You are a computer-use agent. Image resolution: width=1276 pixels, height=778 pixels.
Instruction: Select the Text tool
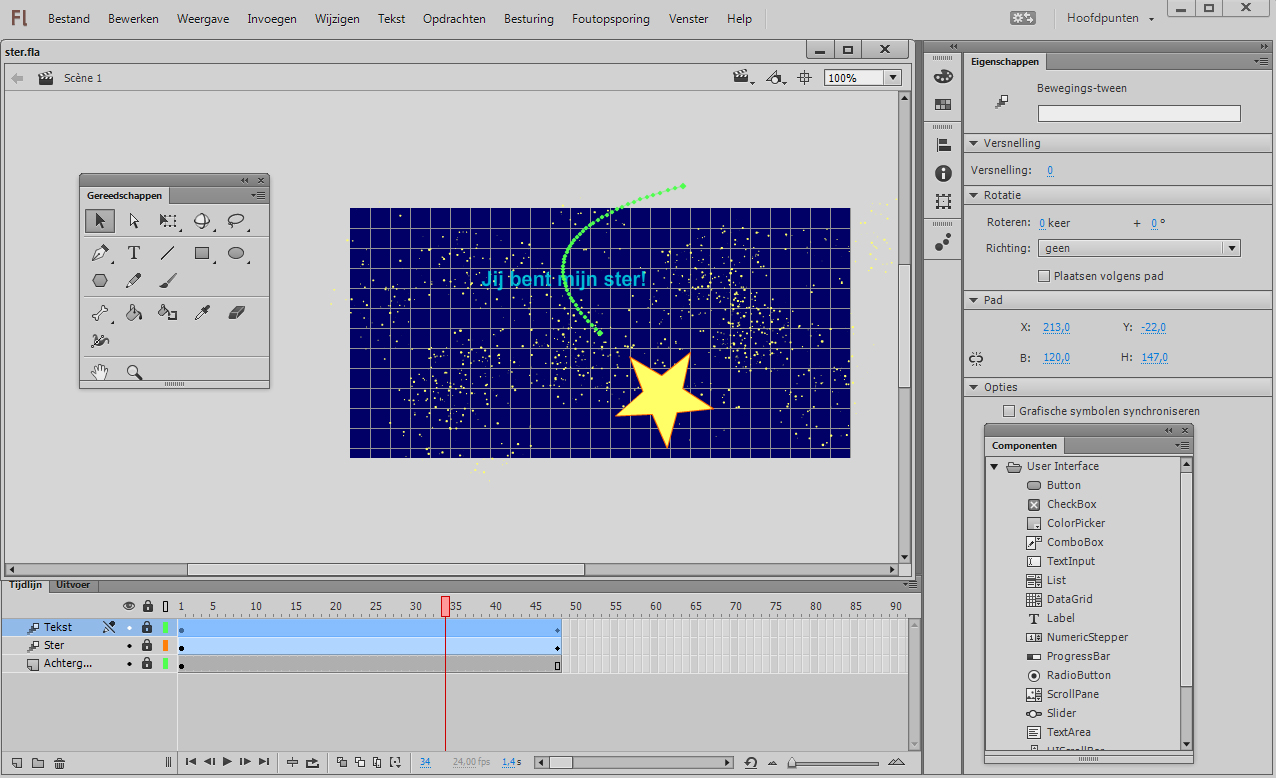point(134,254)
